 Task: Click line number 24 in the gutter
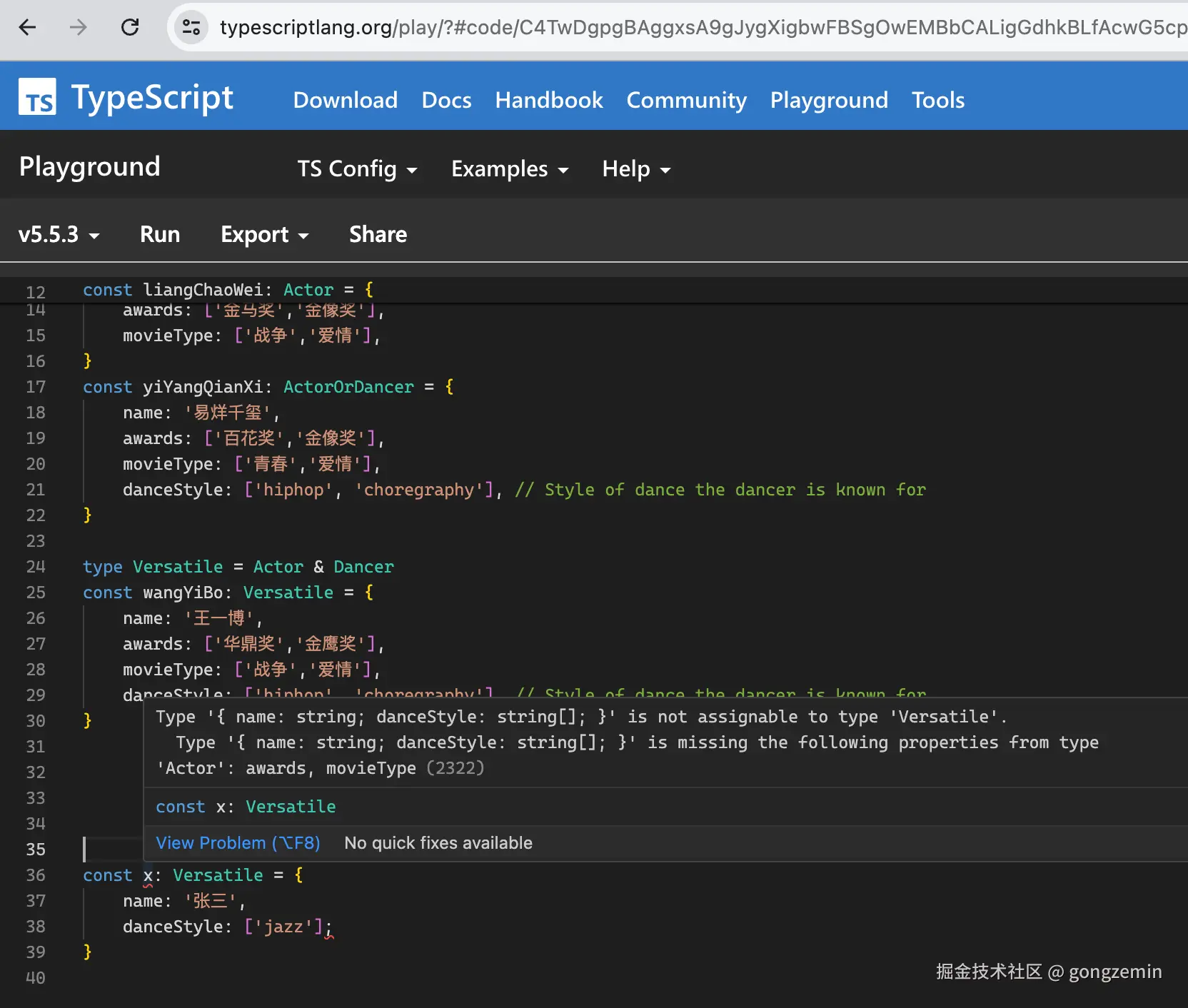36,567
